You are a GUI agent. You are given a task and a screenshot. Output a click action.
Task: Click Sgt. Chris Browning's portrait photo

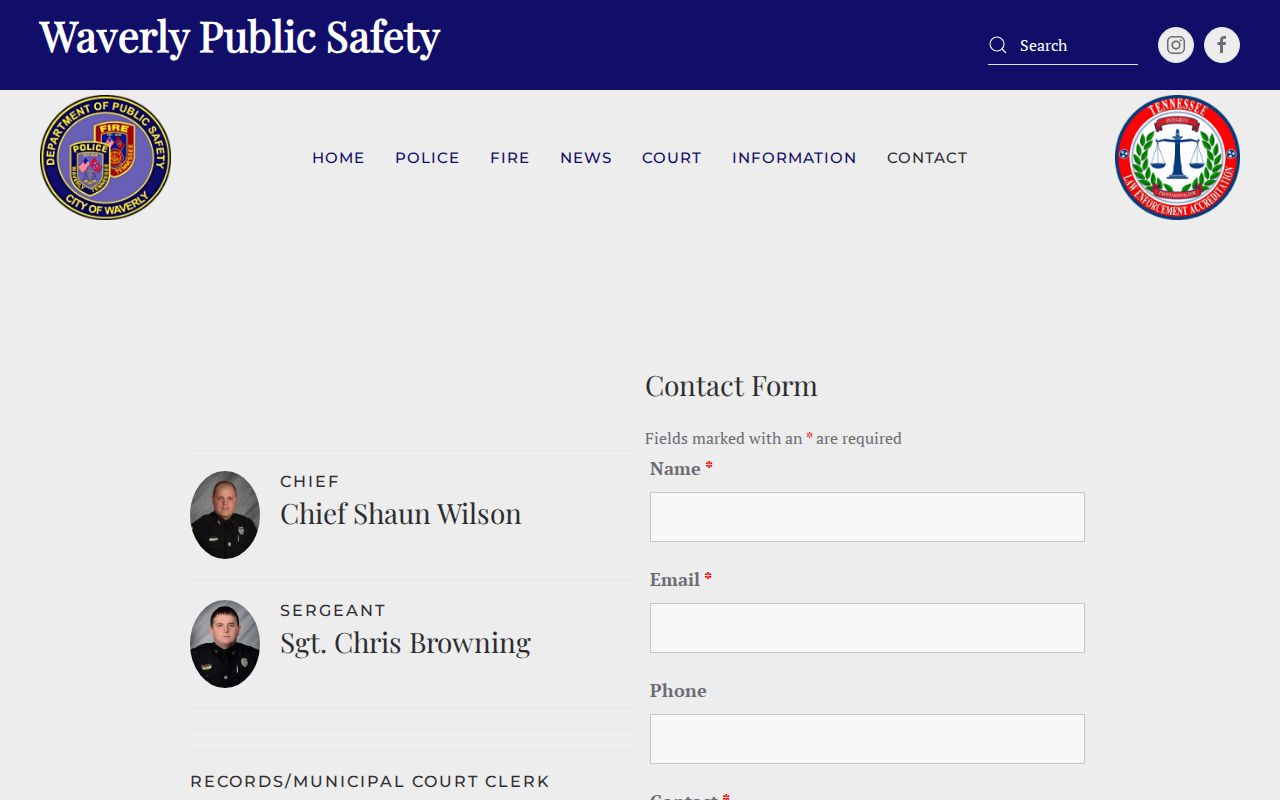225,644
